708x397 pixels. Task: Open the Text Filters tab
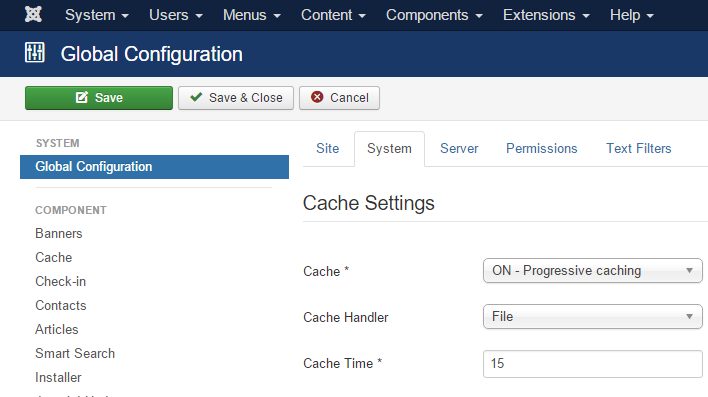click(638, 149)
